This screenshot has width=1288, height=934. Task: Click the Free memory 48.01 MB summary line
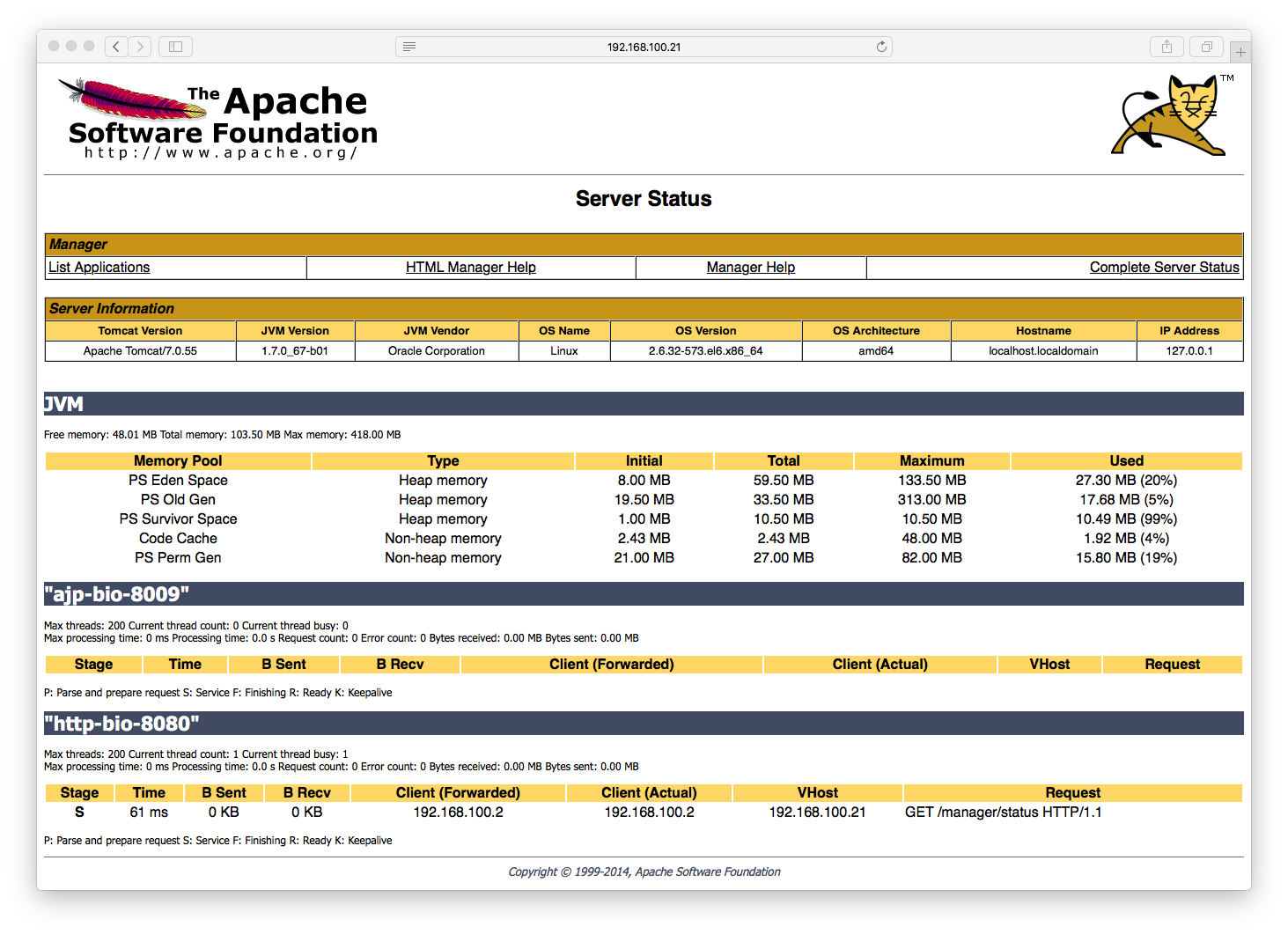pos(222,435)
